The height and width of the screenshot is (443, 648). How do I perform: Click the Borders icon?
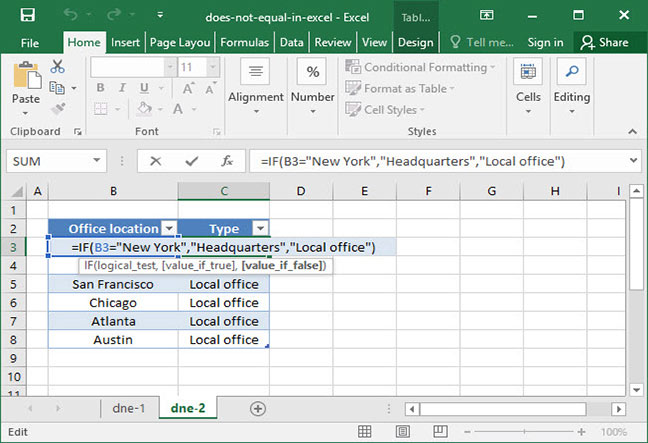click(x=101, y=109)
